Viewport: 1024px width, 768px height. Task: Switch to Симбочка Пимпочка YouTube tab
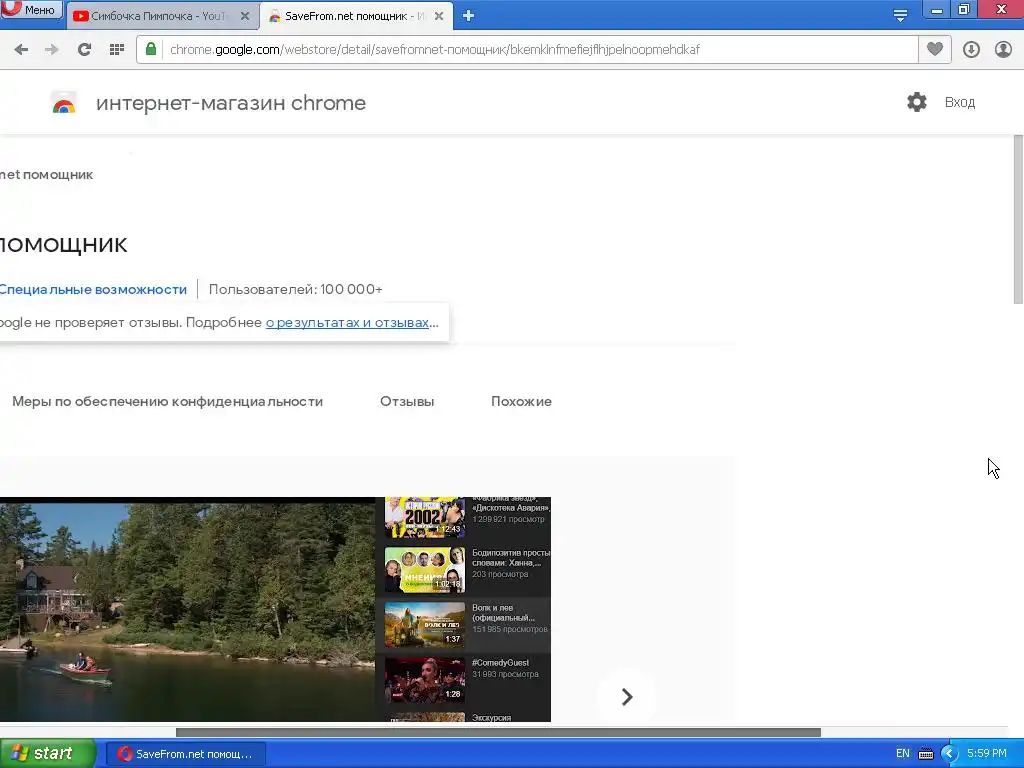[x=161, y=16]
